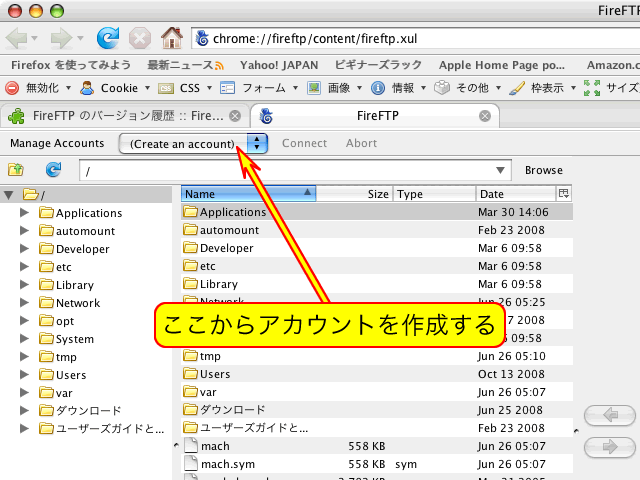
Task: Select the automount row in file list
Action: [377, 230]
